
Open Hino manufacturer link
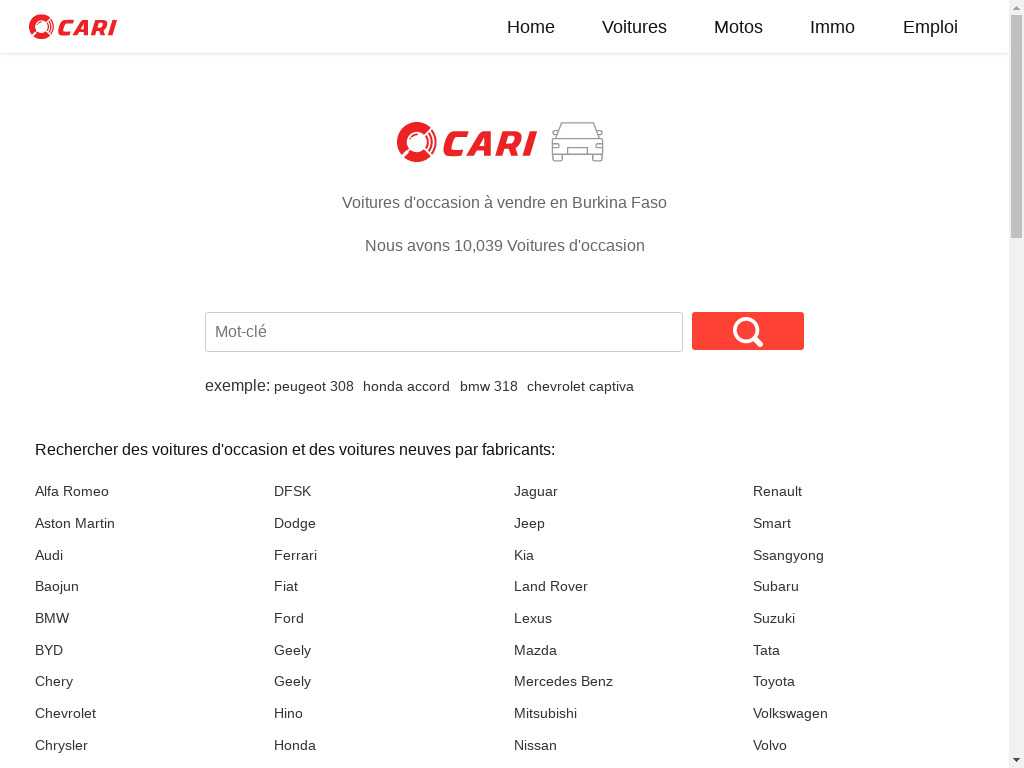[x=288, y=713]
